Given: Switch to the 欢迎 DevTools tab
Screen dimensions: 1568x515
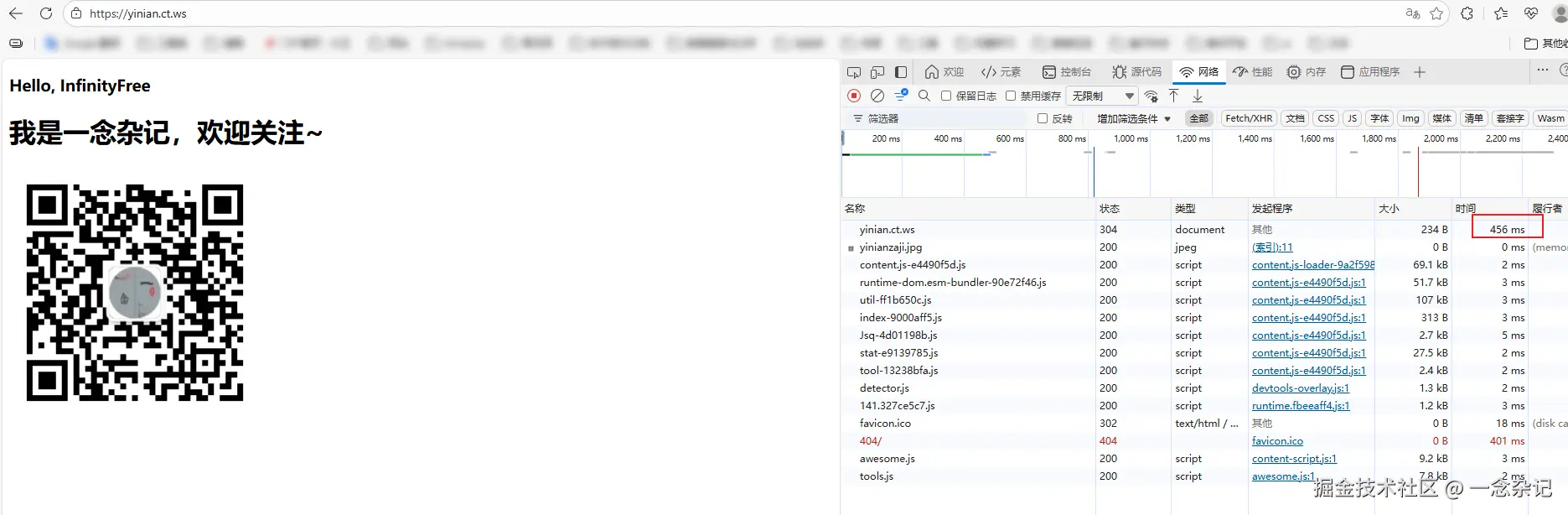Looking at the screenshot, I should tap(944, 72).
